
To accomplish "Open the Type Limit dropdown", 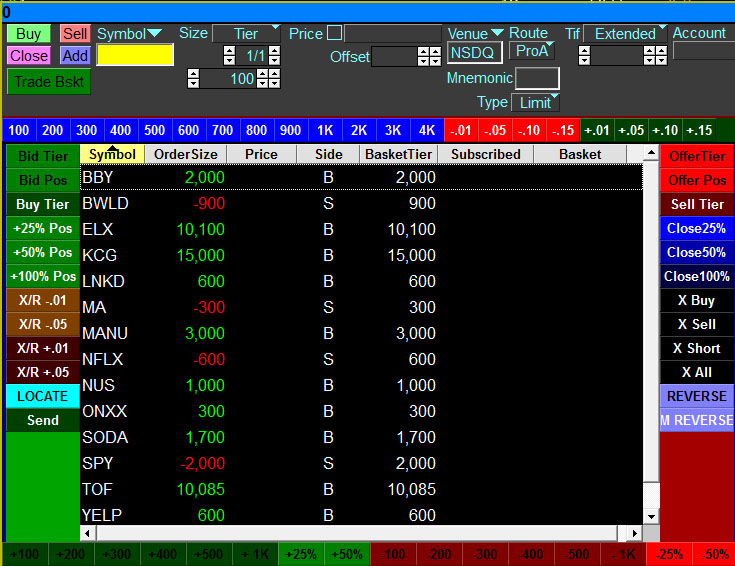I will 535,103.
